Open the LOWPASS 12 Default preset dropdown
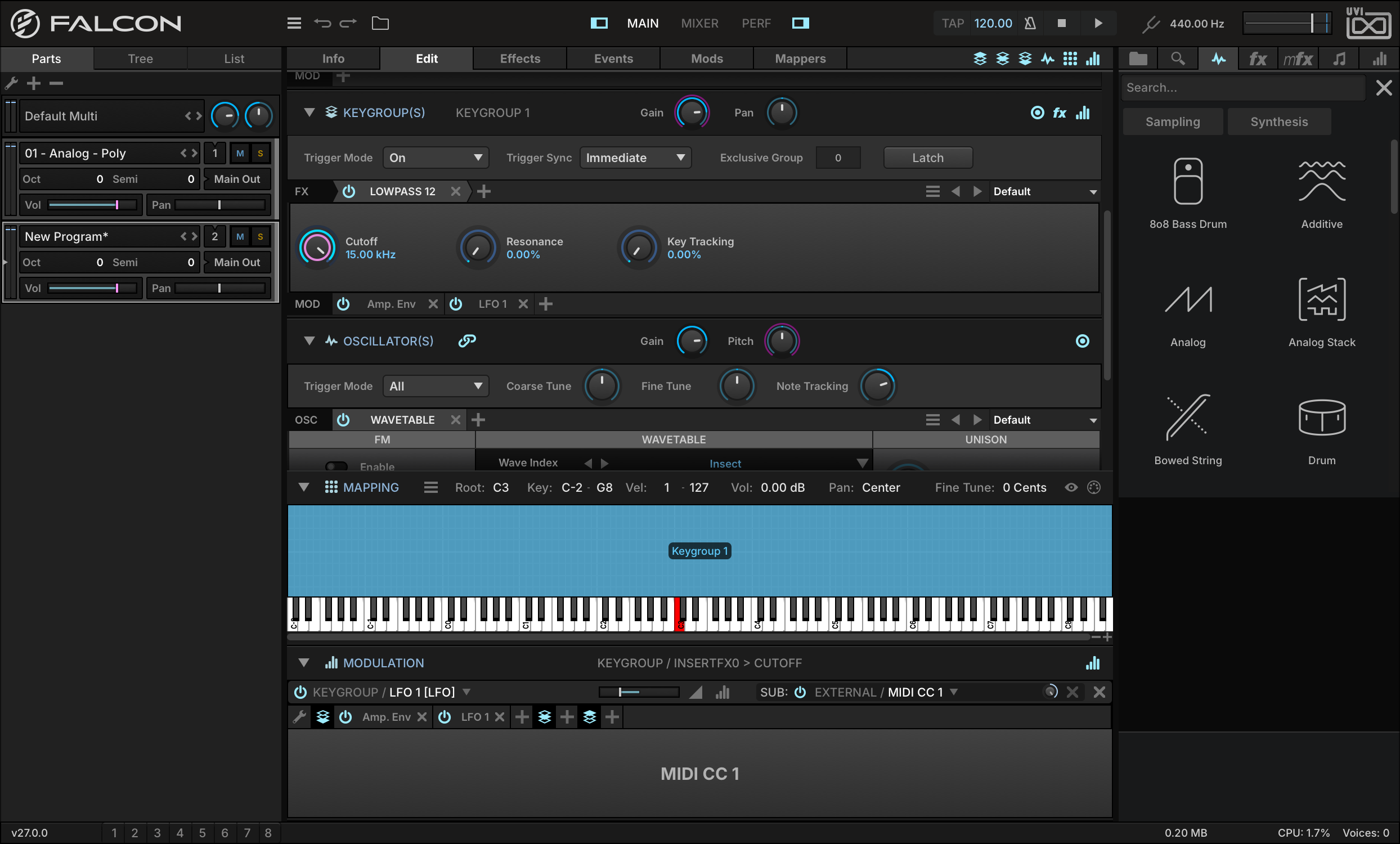 pyautogui.click(x=1044, y=191)
